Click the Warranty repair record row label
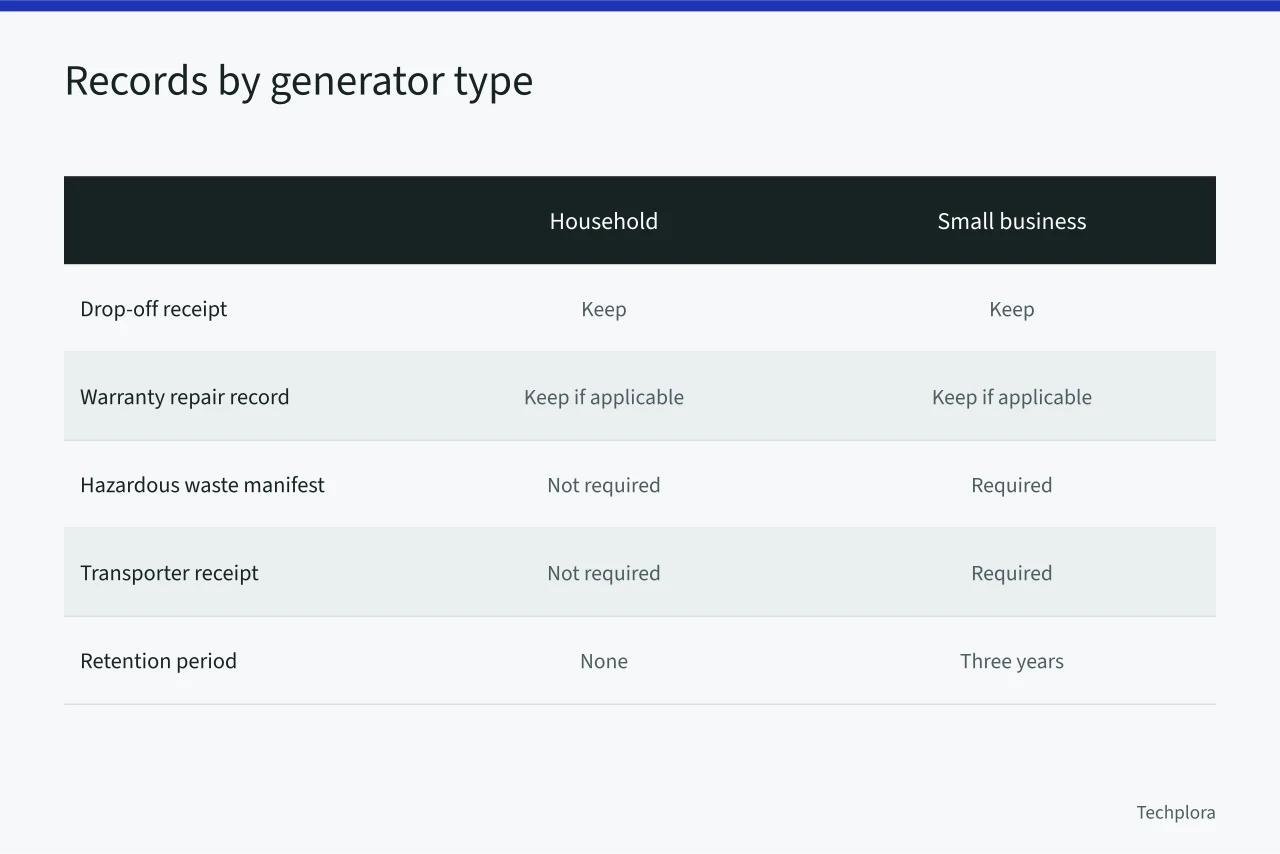This screenshot has width=1280, height=854. tap(185, 397)
